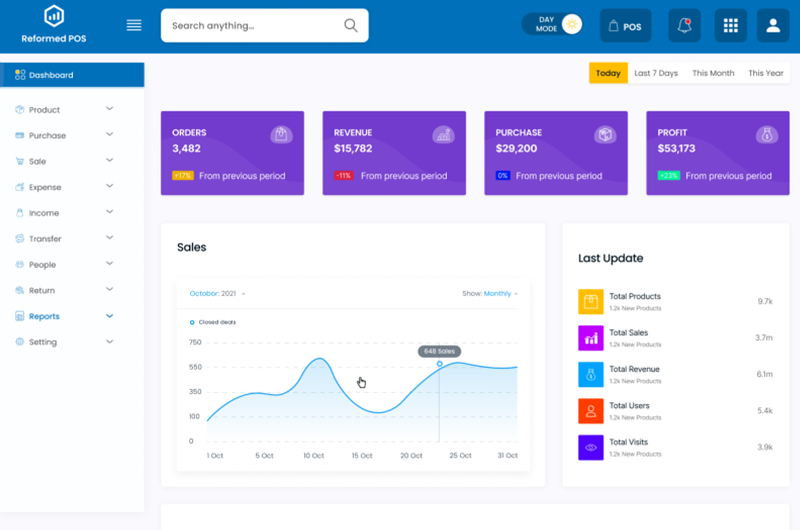Click the search magnifier icon
Image resolution: width=800 pixels, height=530 pixels.
tap(351, 25)
